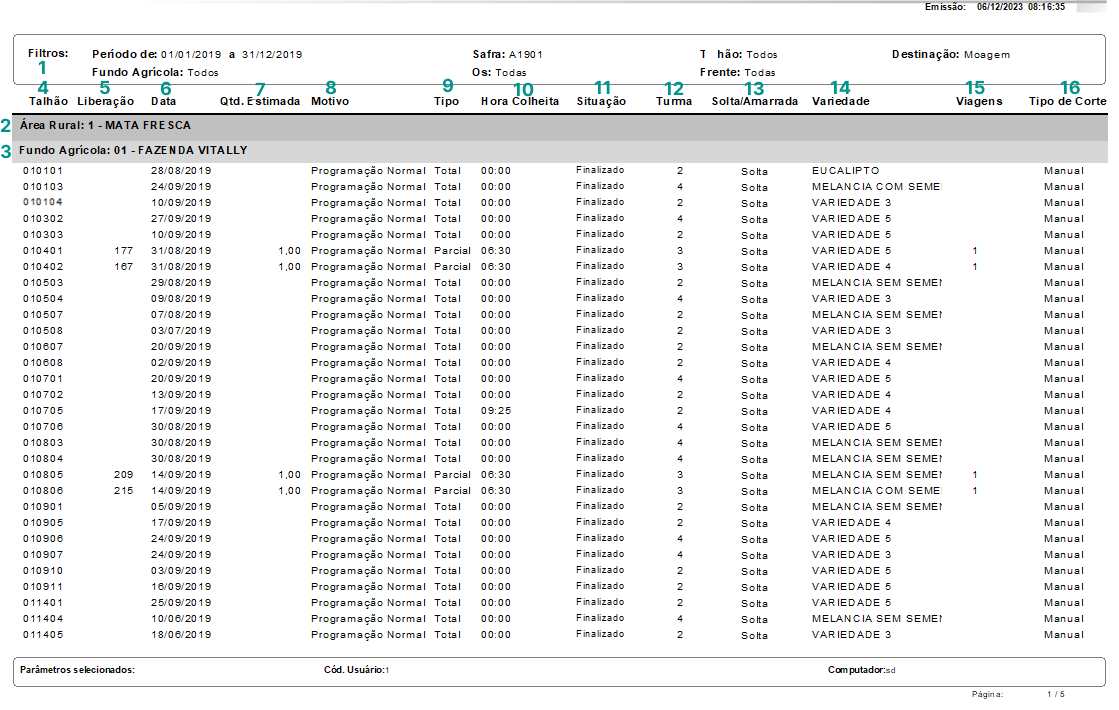The height and width of the screenshot is (710, 1119).
Task: Select the Área Rural: 1 - MATA FRESCA group row
Action: pyautogui.click(x=560, y=126)
